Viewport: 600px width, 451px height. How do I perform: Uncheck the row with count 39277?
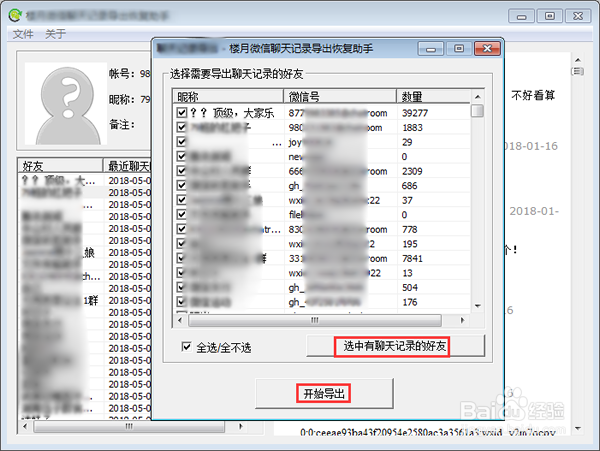pos(182,112)
